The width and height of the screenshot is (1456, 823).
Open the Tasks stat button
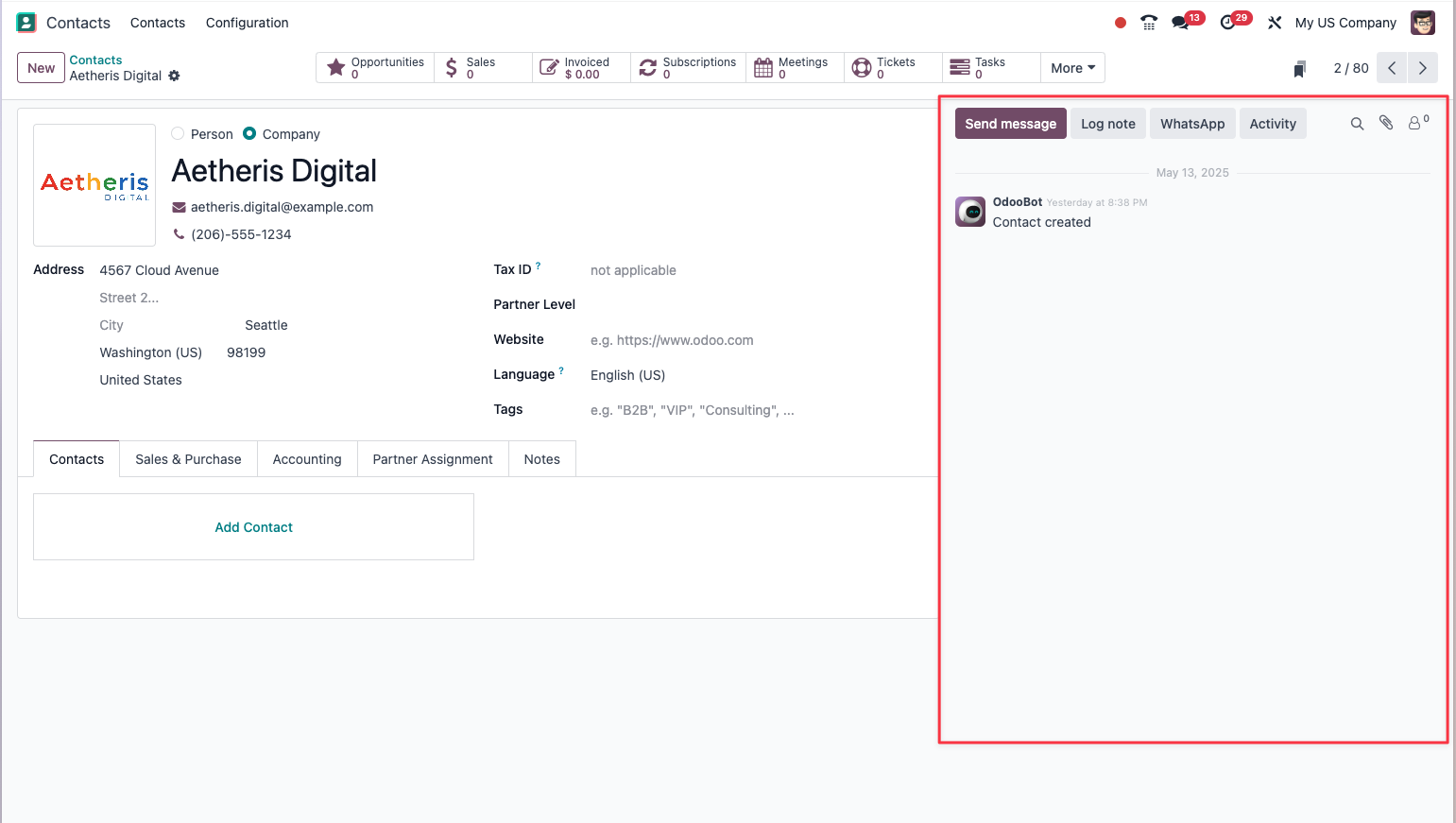(x=991, y=68)
